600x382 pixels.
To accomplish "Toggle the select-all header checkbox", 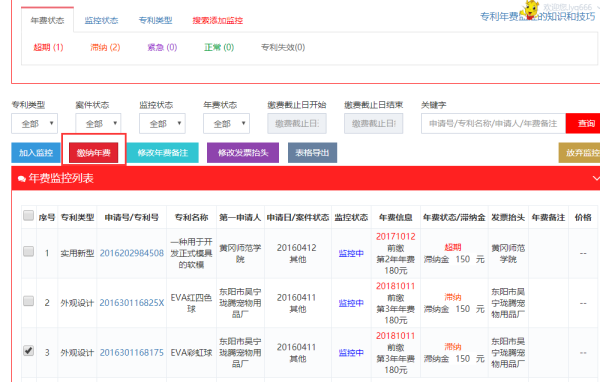I will coord(28,215).
